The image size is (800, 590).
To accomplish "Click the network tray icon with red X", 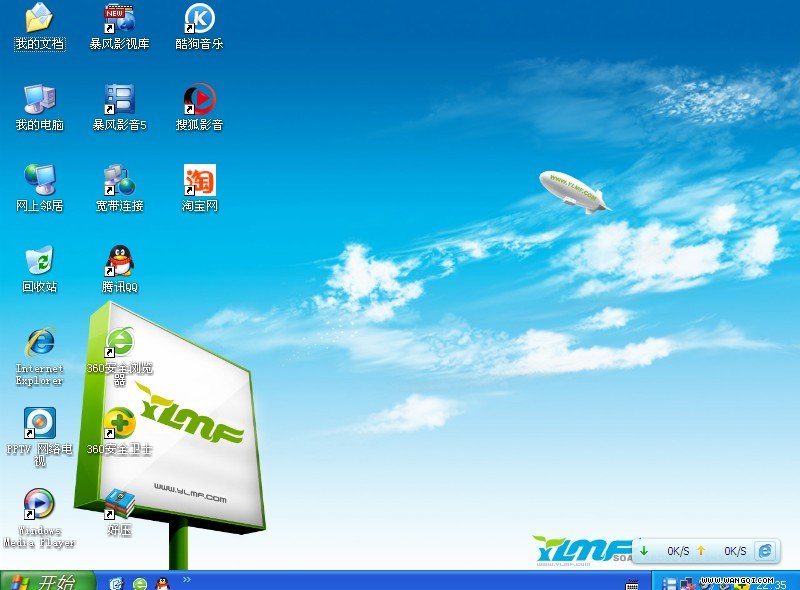I will click(687, 584).
